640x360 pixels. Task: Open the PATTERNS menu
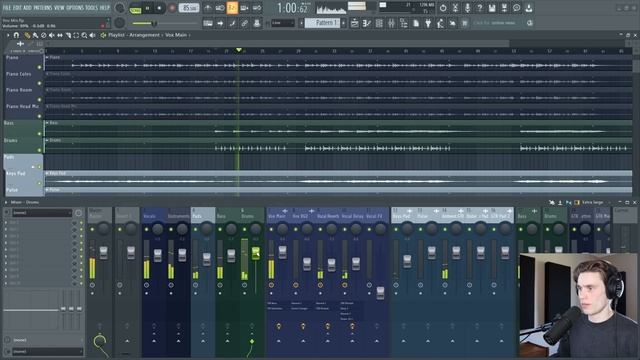43,8
